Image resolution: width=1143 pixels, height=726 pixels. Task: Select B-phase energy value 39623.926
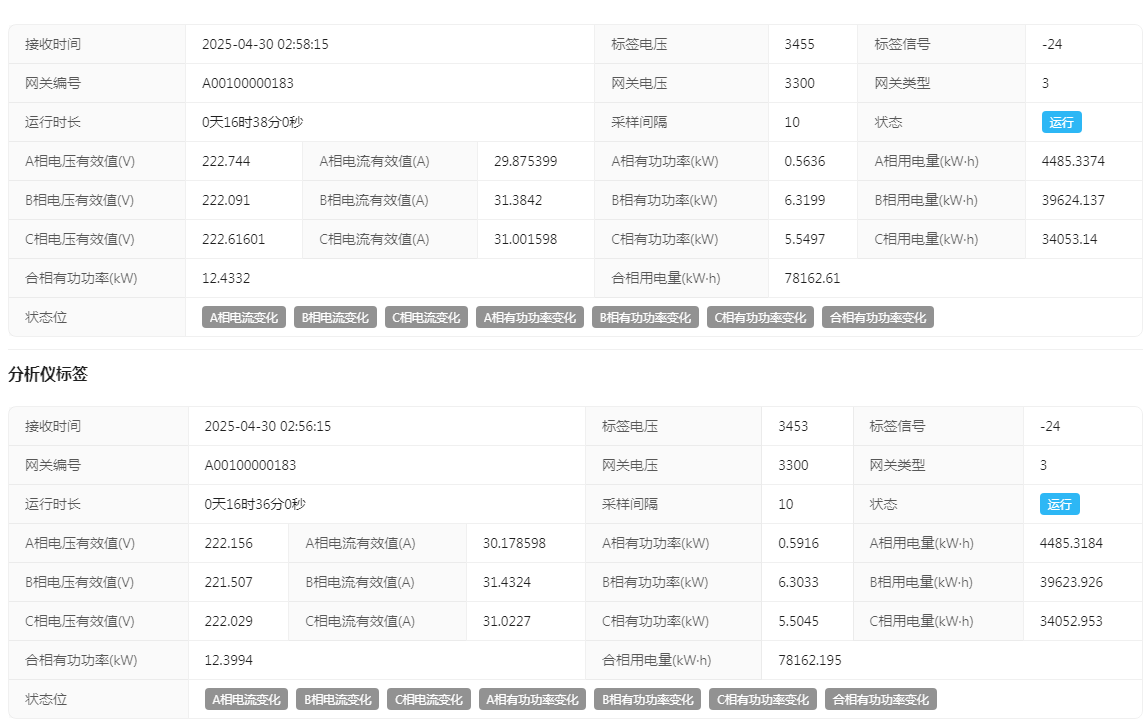coord(1071,582)
